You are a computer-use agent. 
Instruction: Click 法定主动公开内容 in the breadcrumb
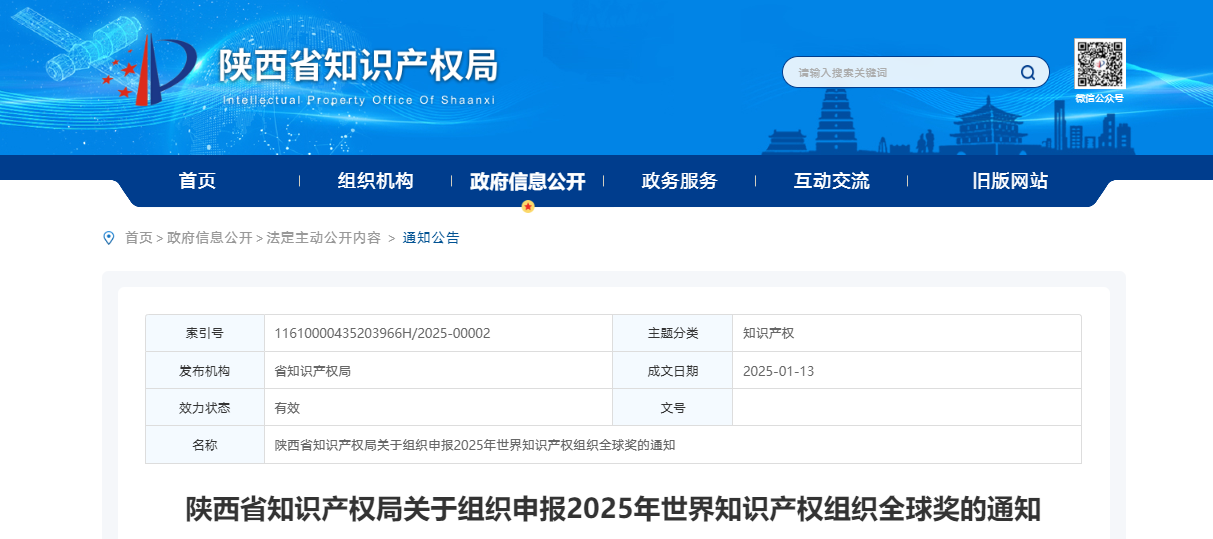[x=324, y=238]
